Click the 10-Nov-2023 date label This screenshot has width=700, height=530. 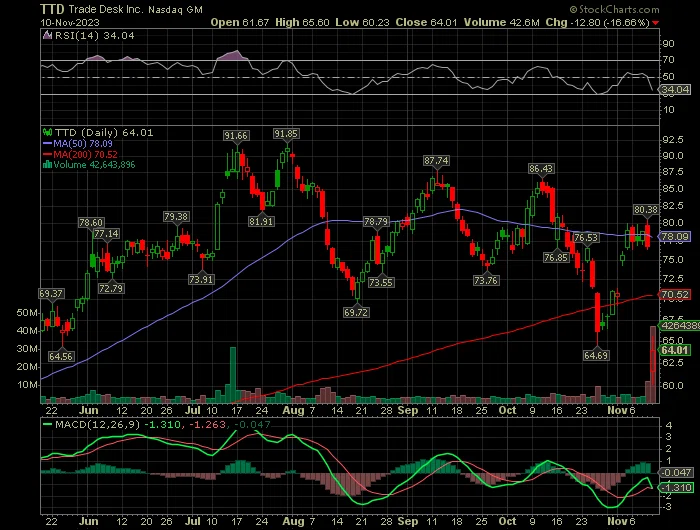coord(70,22)
